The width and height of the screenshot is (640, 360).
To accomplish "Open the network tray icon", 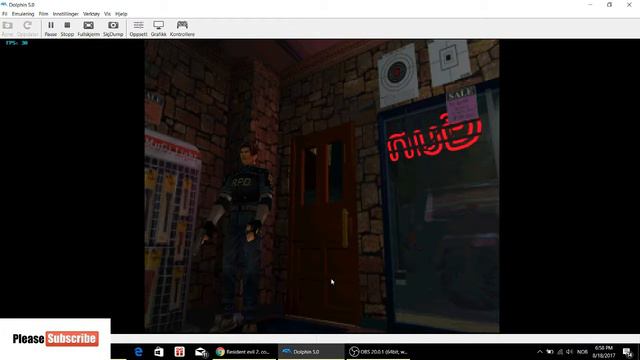I will click(x=560, y=352).
